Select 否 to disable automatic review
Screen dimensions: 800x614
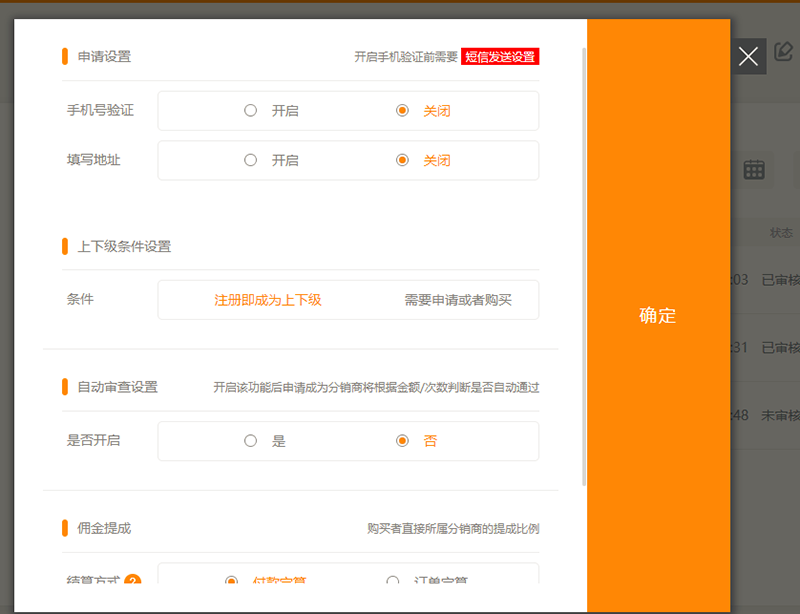pyautogui.click(x=402, y=440)
